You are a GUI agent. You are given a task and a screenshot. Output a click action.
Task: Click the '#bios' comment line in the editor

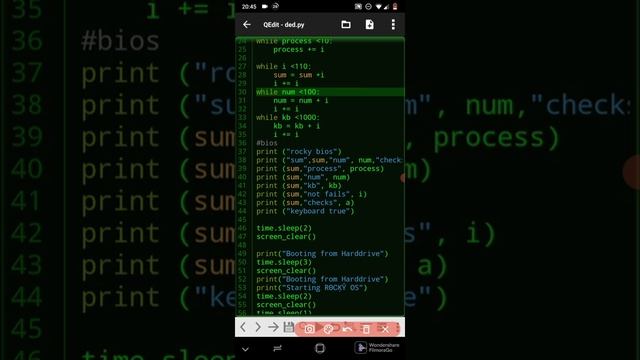(x=267, y=143)
